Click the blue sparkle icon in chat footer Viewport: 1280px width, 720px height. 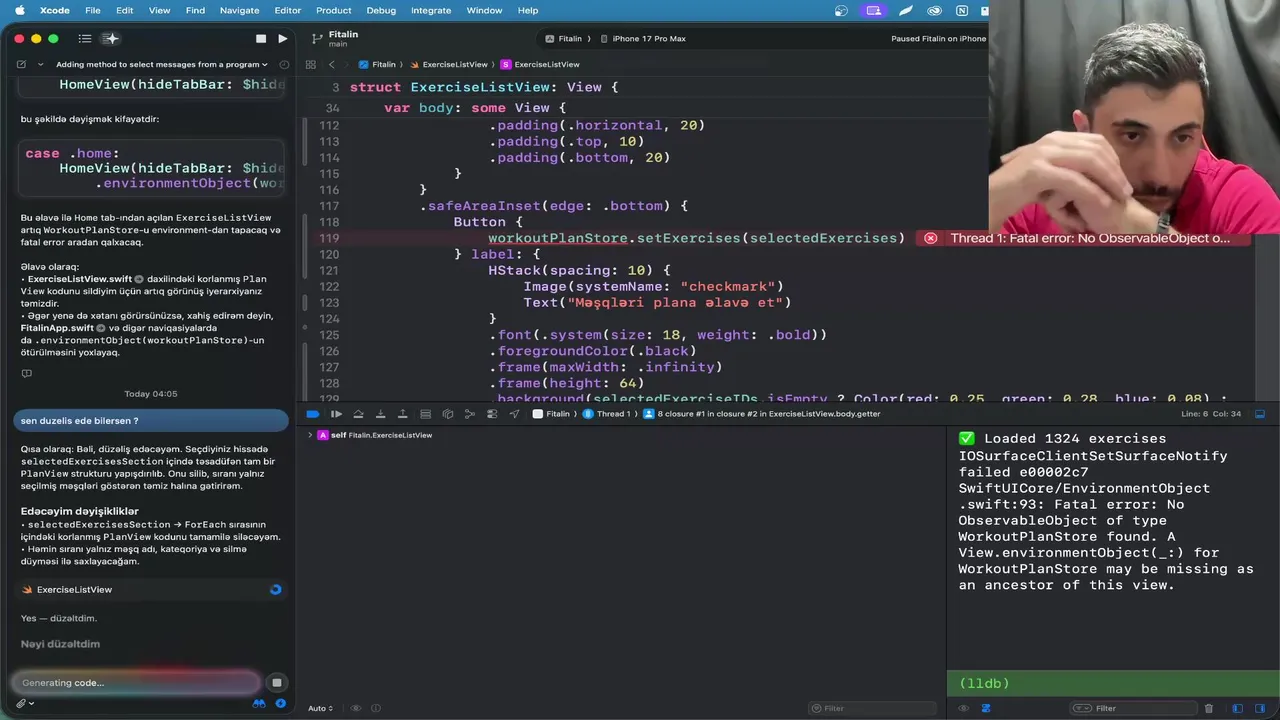[281, 704]
